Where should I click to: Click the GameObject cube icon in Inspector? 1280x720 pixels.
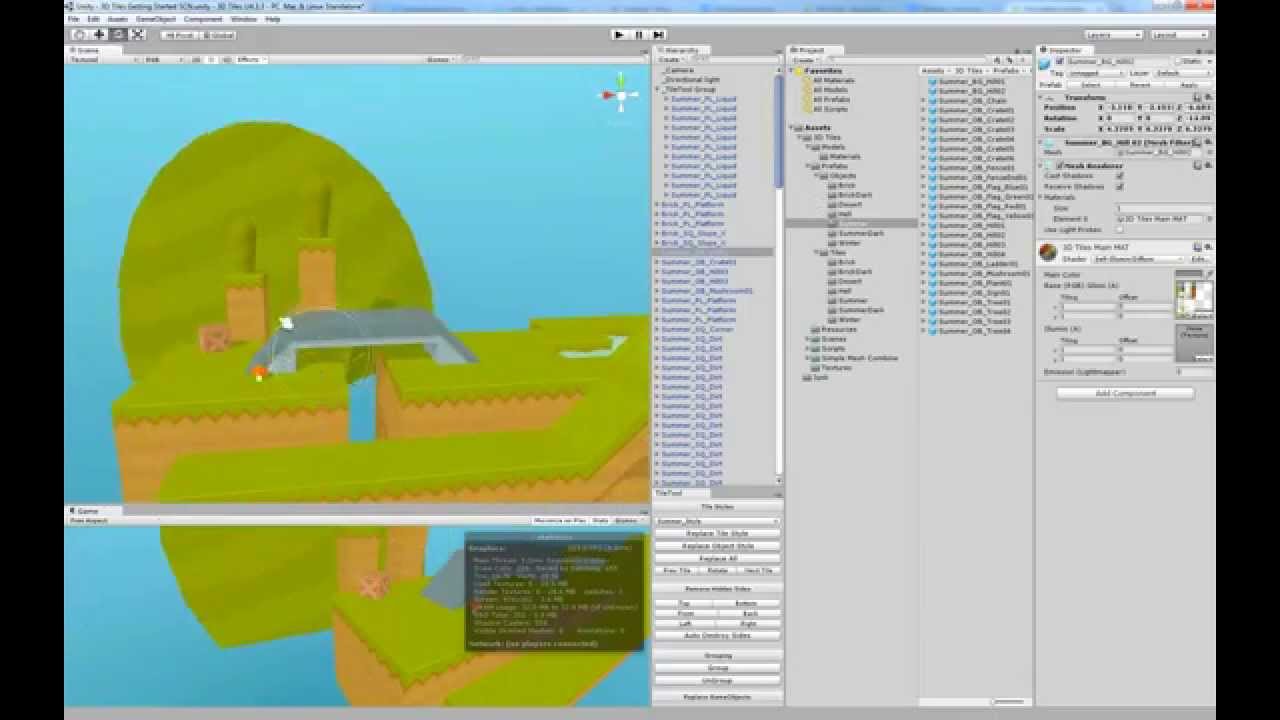pyautogui.click(x=1046, y=62)
